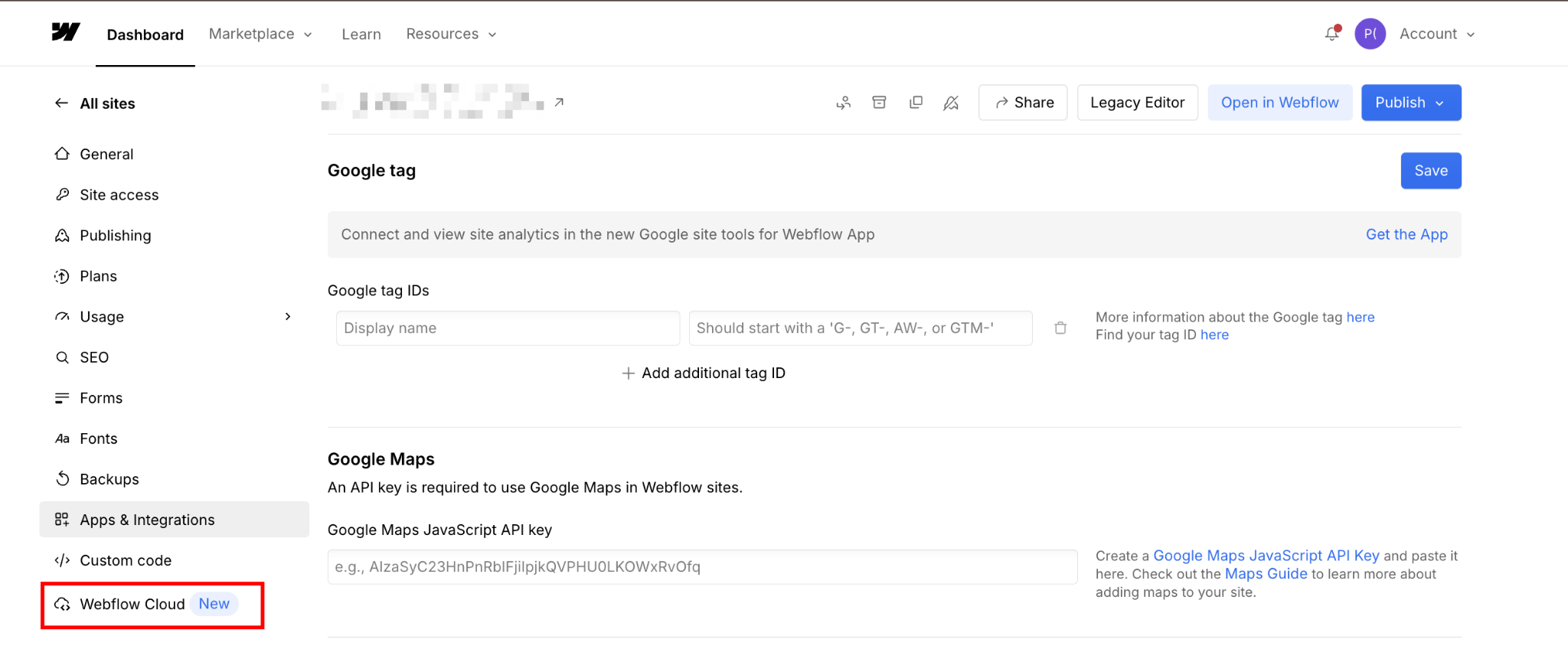The image size is (1568, 649).
Task: Delete the Google tag ID row
Action: [1060, 328]
